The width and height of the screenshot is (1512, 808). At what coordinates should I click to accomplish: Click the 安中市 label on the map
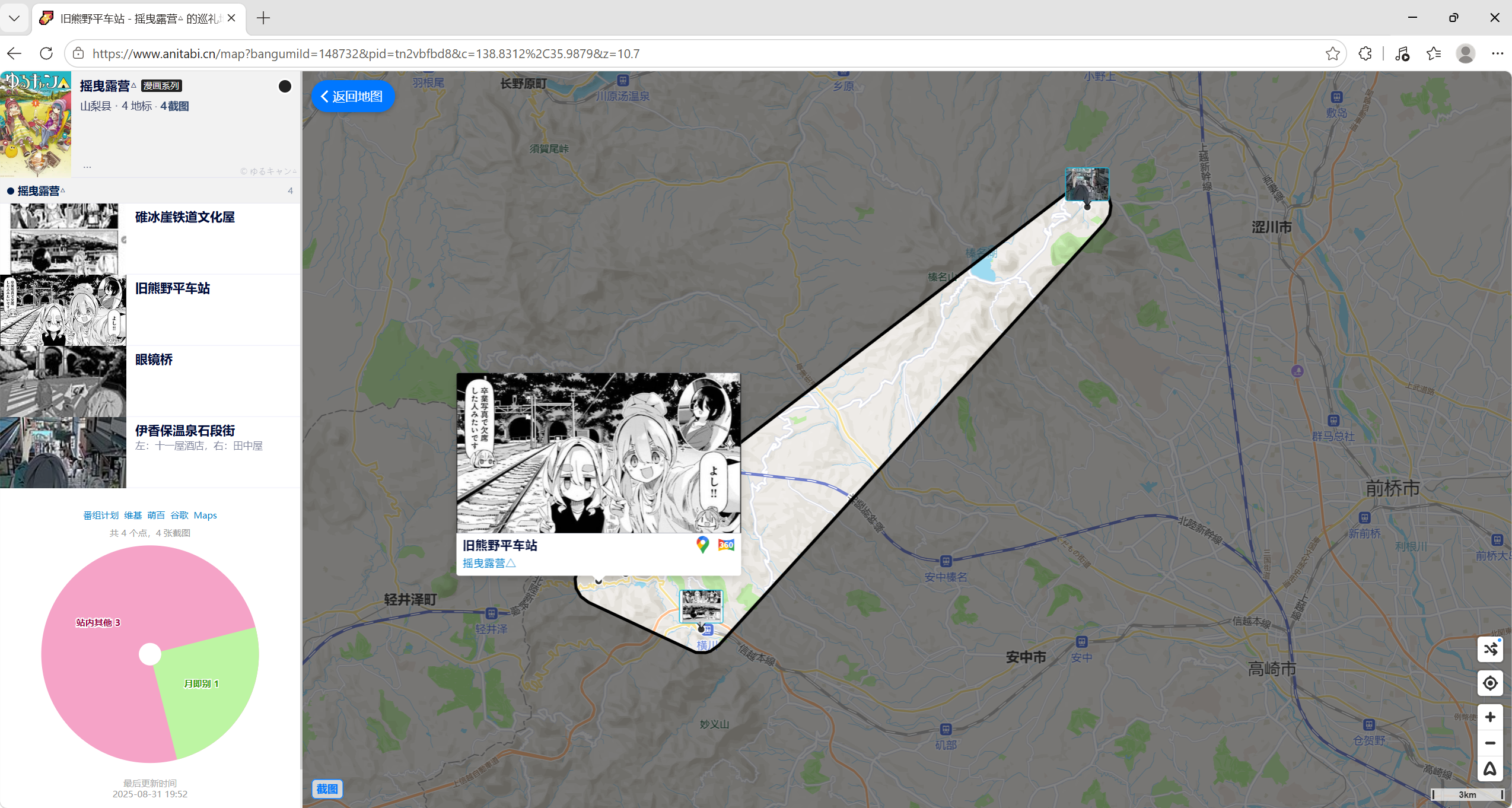click(1026, 657)
